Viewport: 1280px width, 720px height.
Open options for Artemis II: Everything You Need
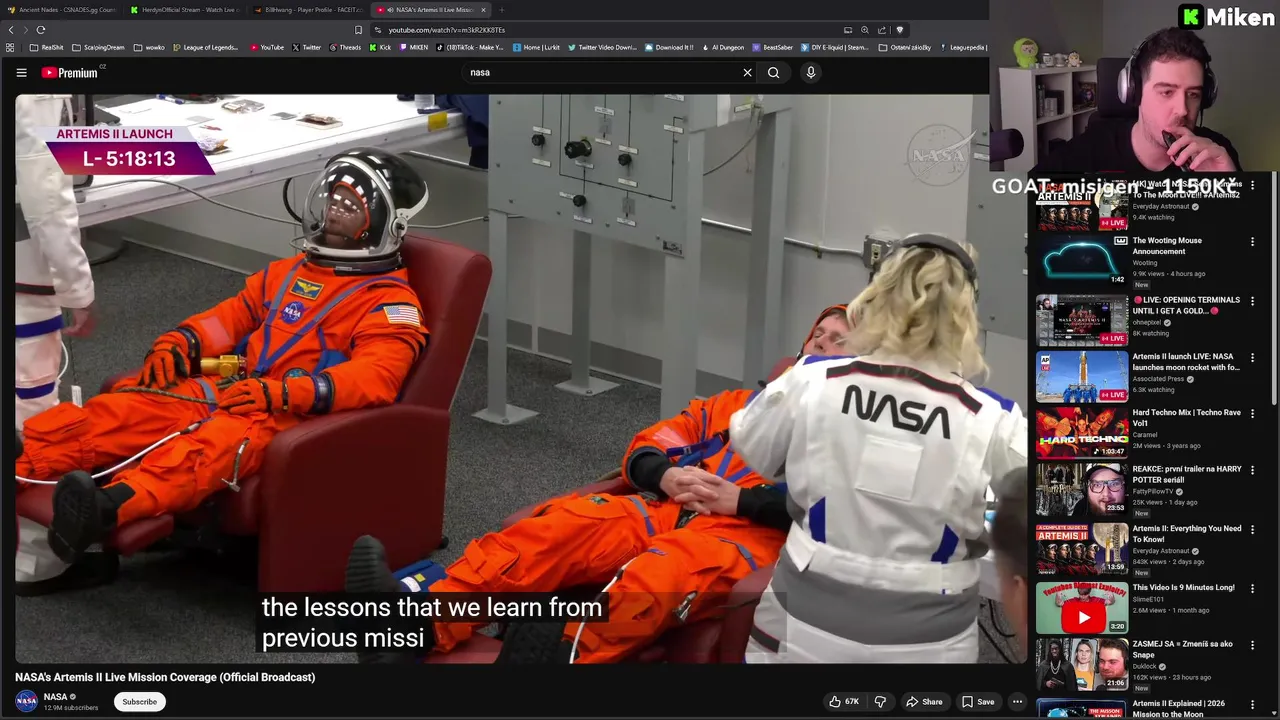tap(1252, 529)
